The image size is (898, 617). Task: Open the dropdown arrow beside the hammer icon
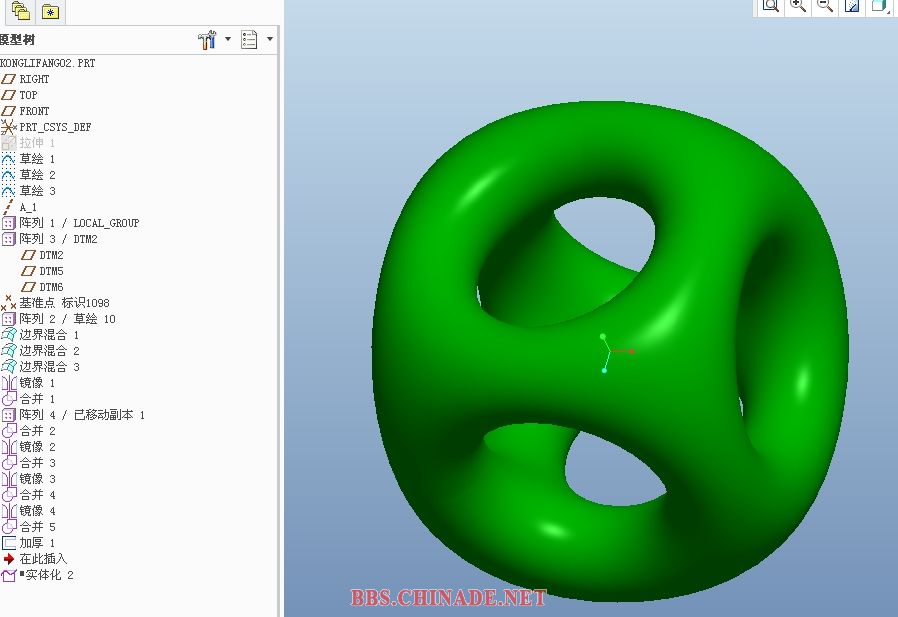(x=228, y=39)
